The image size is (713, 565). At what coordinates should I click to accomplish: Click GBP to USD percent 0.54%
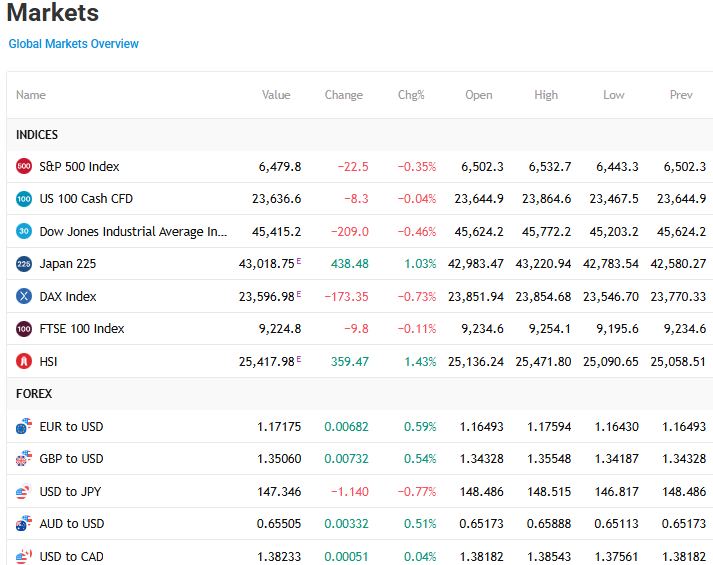click(x=420, y=459)
